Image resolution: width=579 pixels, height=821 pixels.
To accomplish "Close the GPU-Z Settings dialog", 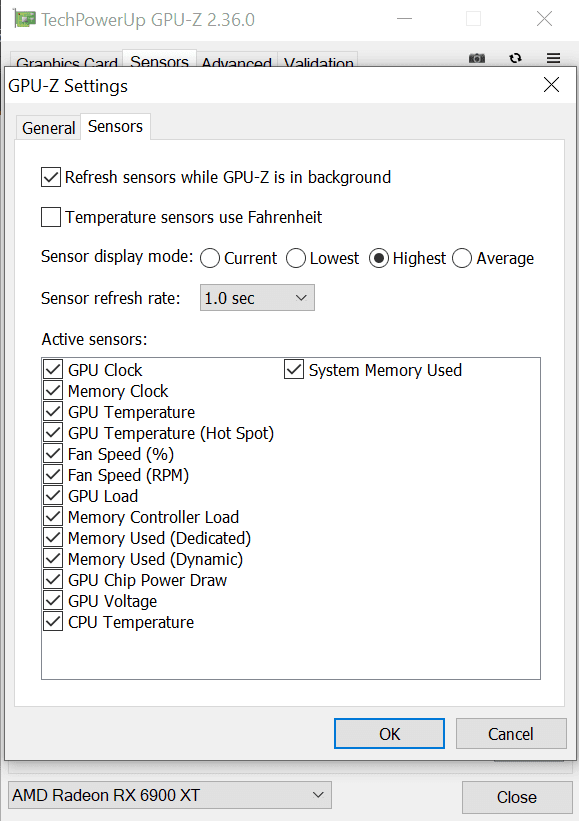I will 551,85.
